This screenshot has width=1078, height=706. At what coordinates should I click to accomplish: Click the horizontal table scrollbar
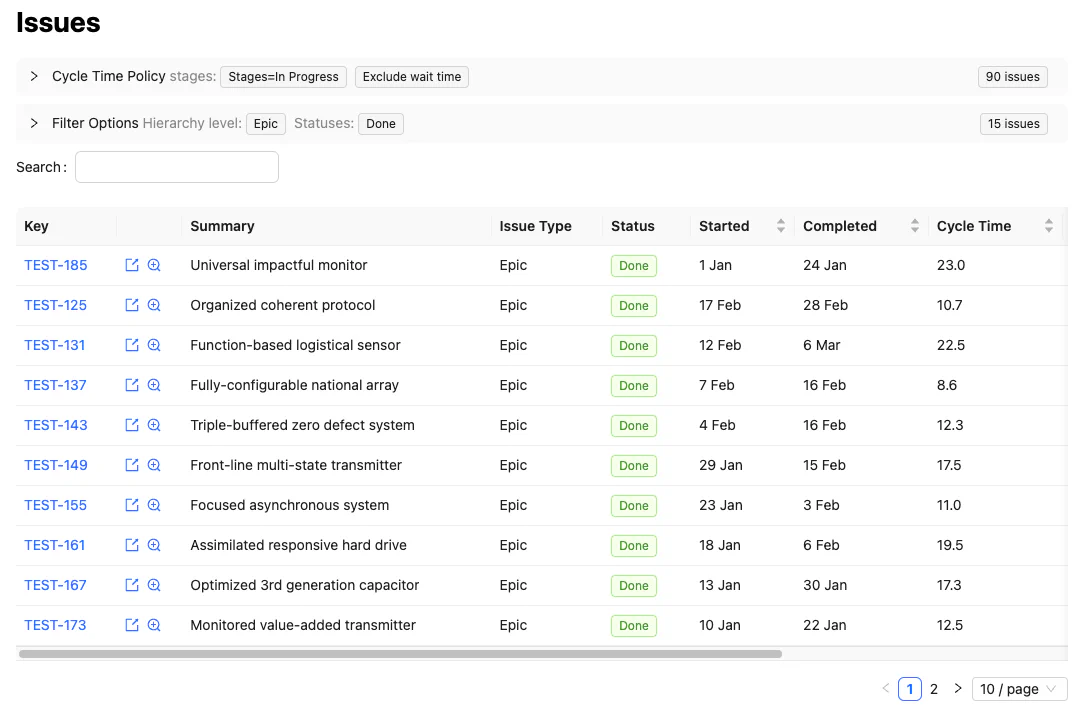[400, 654]
